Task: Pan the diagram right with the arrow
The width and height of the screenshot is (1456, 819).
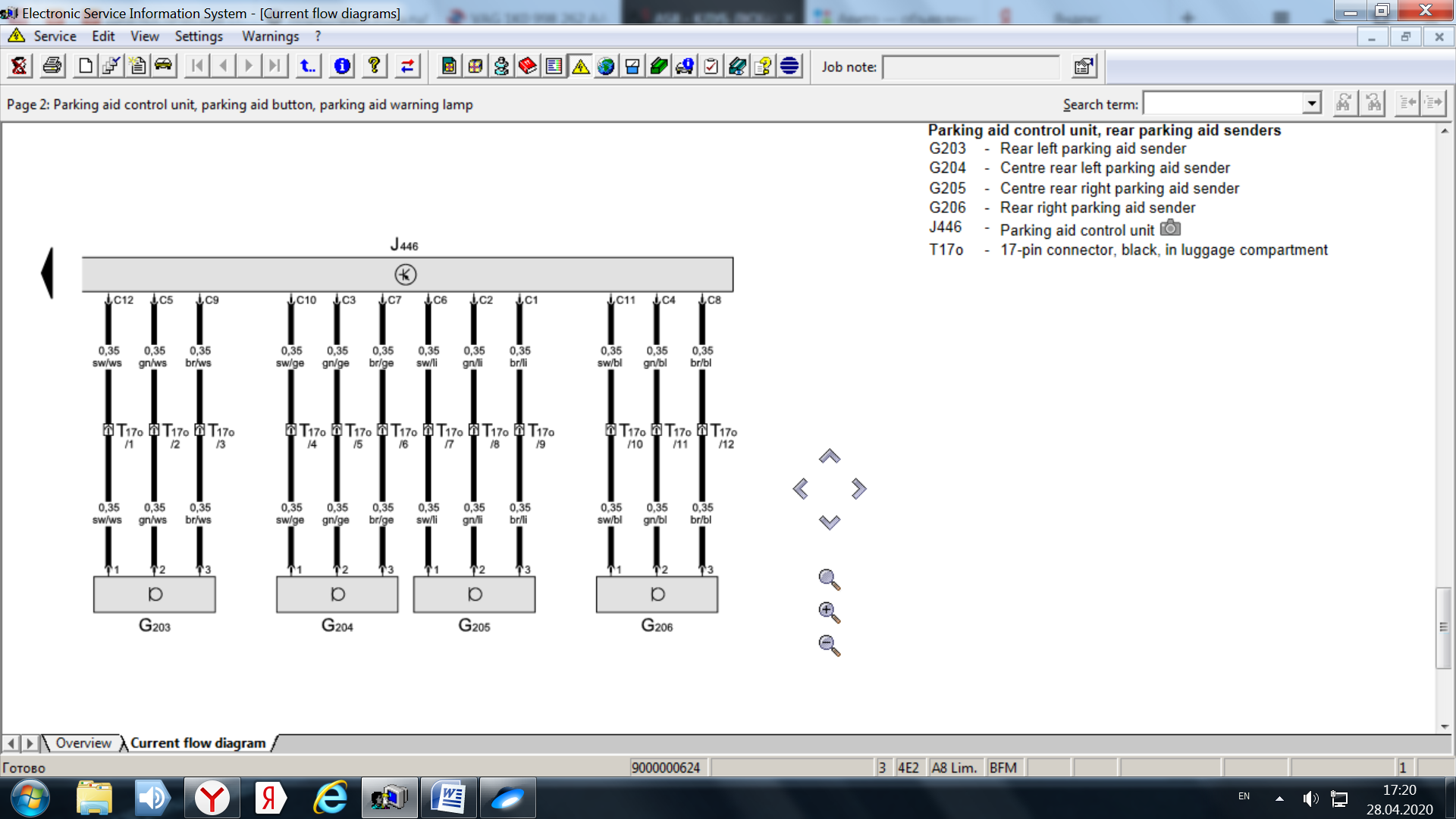Action: pos(858,489)
